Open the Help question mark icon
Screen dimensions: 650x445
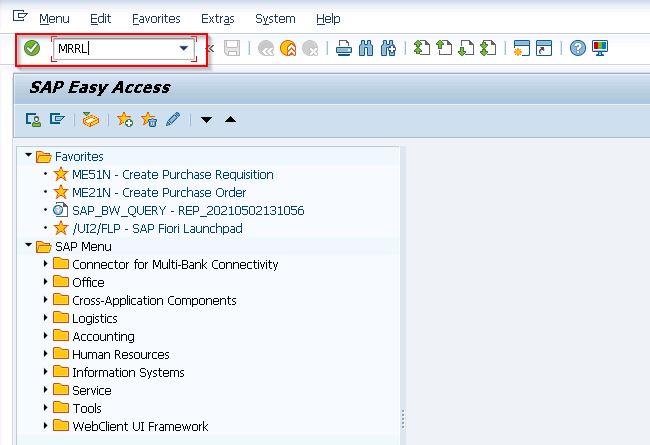(x=577, y=48)
